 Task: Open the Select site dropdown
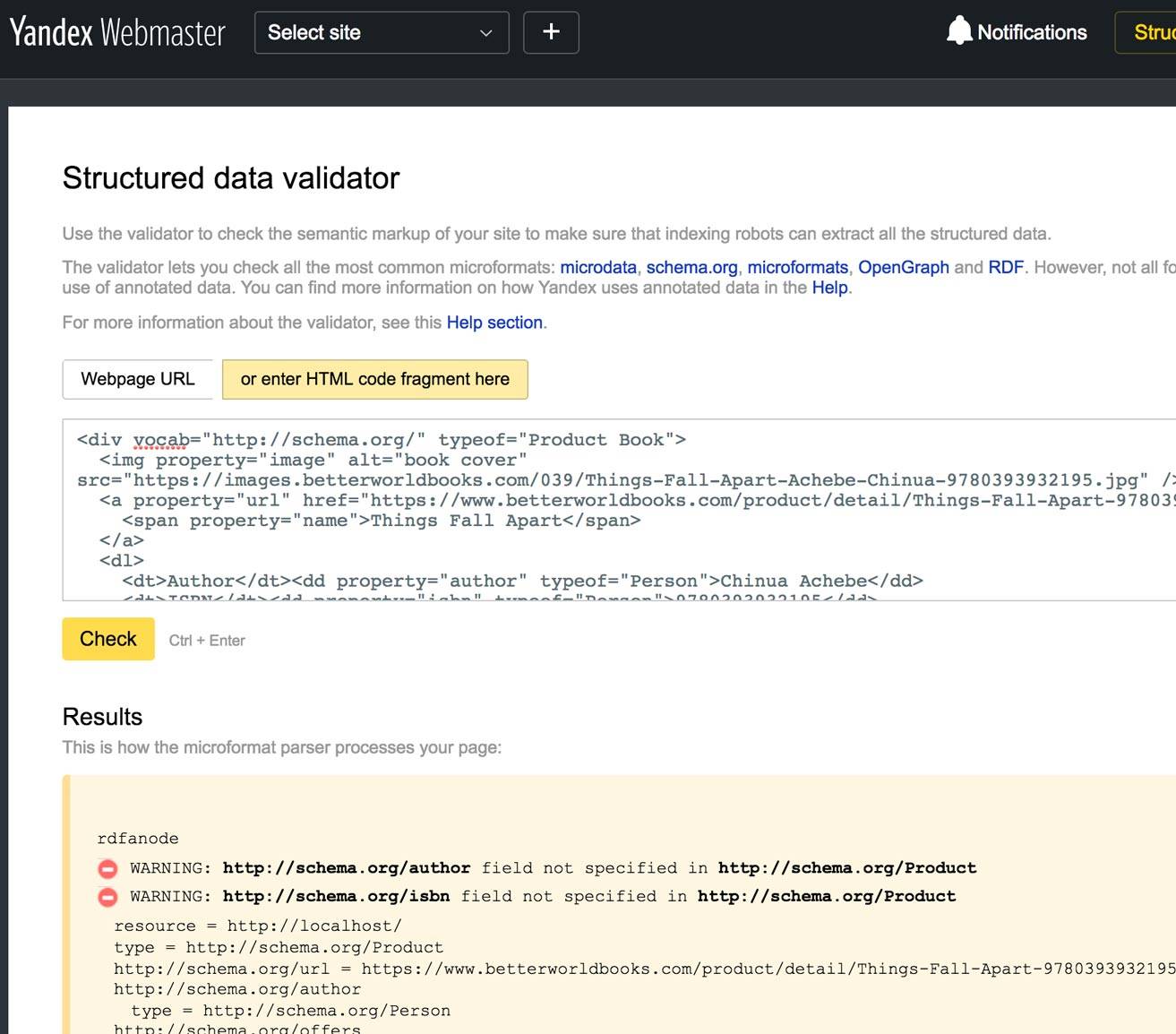coord(382,32)
